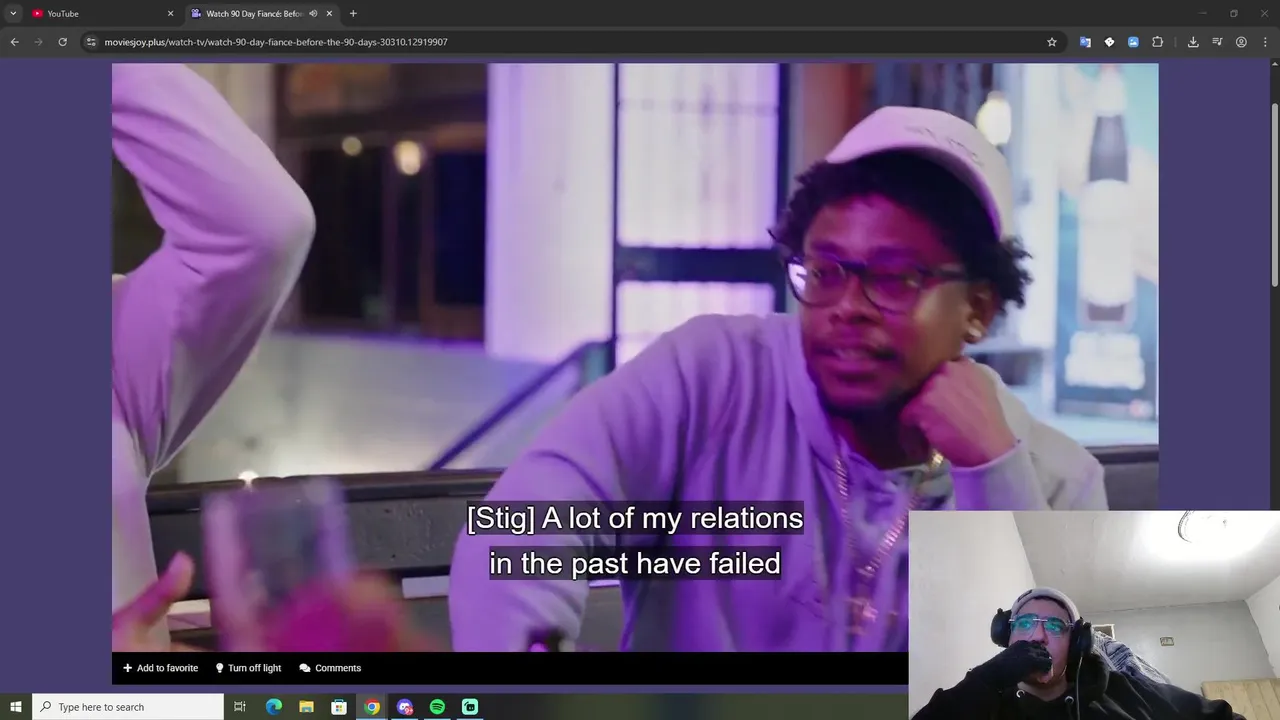Close the YouTube tab
The image size is (1280, 720).
tap(170, 13)
